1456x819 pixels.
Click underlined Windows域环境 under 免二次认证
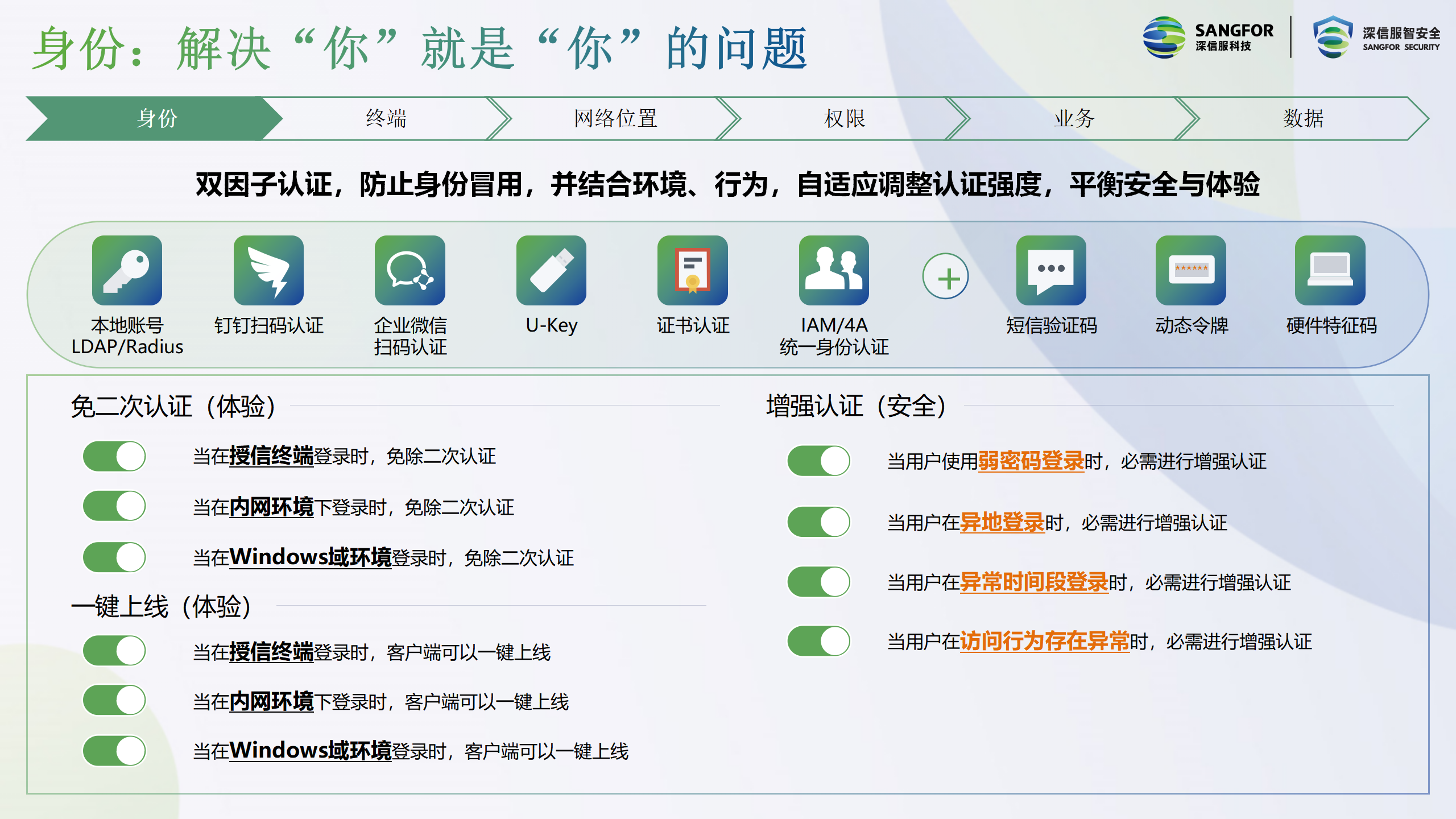tap(311, 557)
